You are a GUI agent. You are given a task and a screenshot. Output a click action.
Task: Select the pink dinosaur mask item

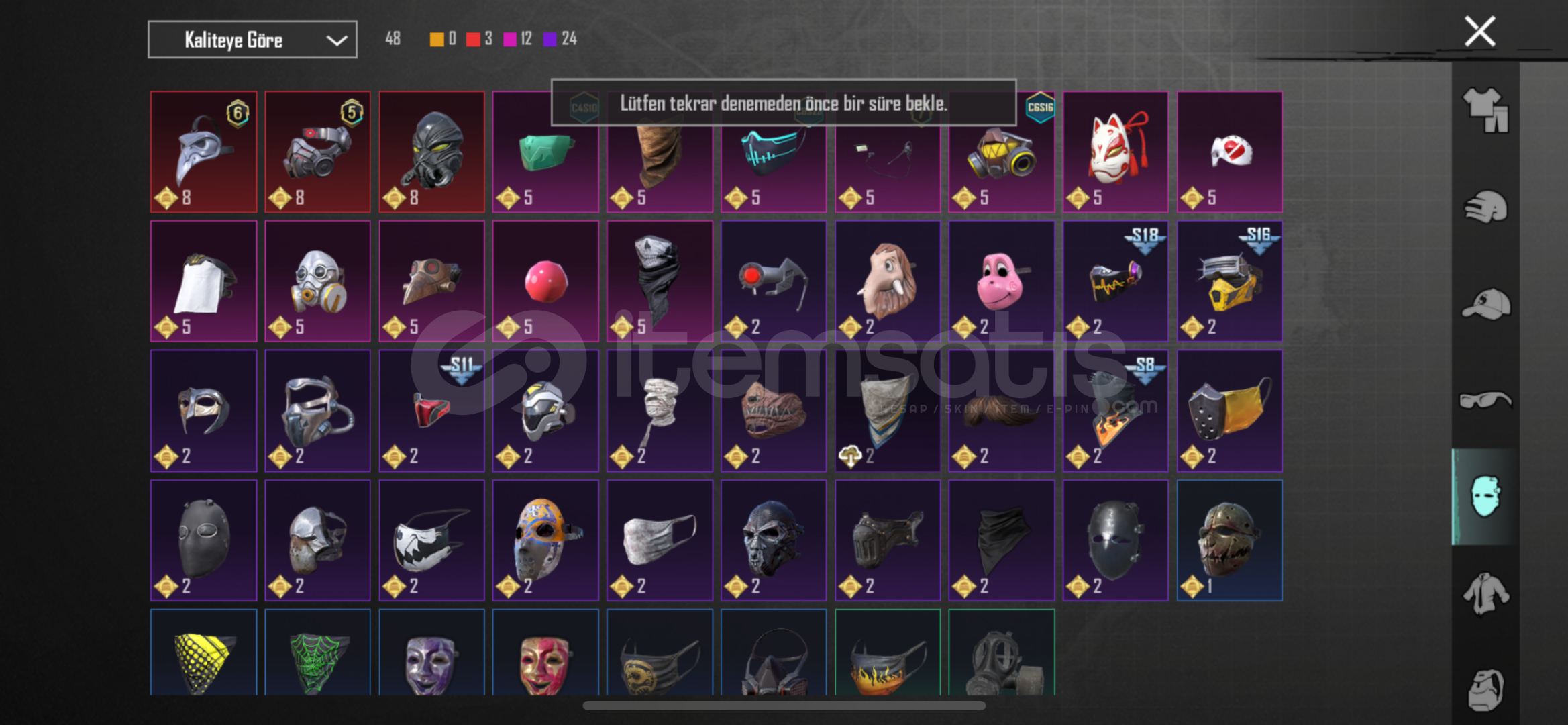1001,281
